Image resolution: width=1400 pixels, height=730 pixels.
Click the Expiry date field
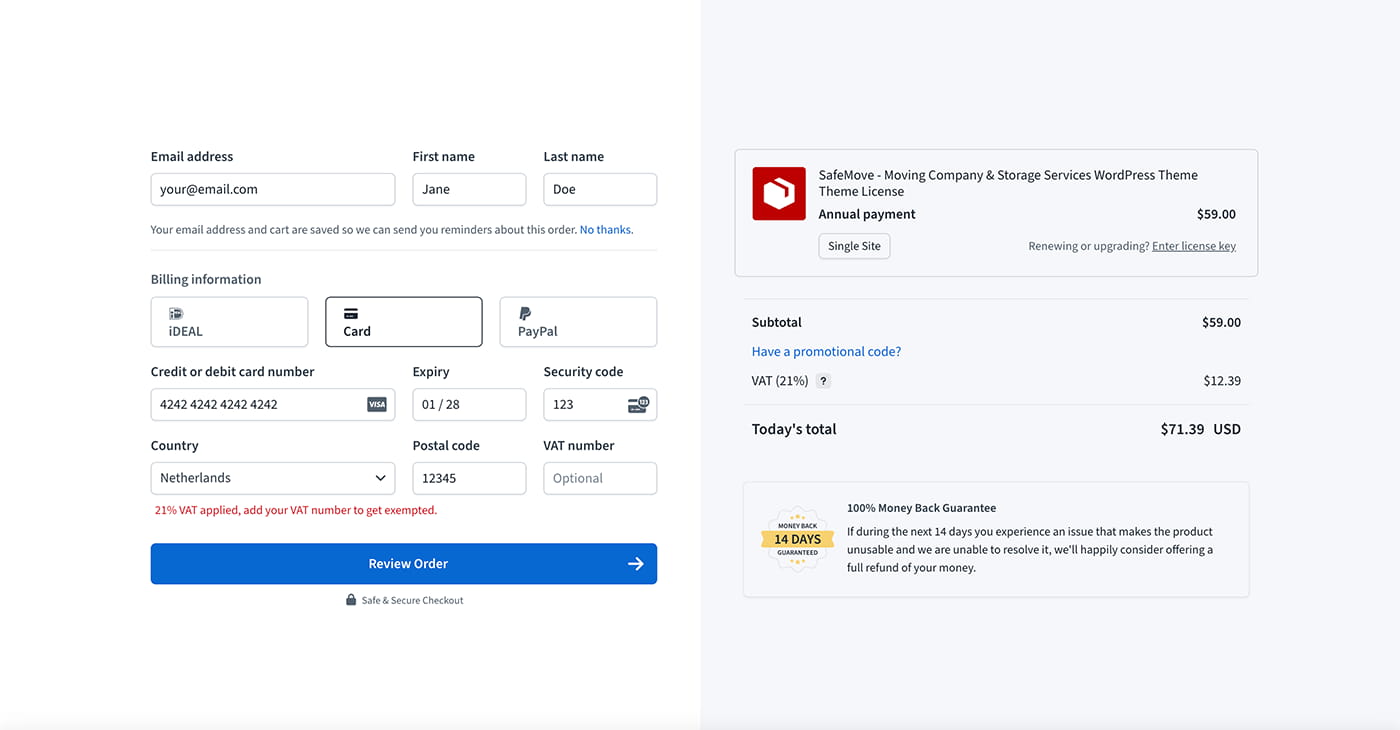(x=468, y=405)
